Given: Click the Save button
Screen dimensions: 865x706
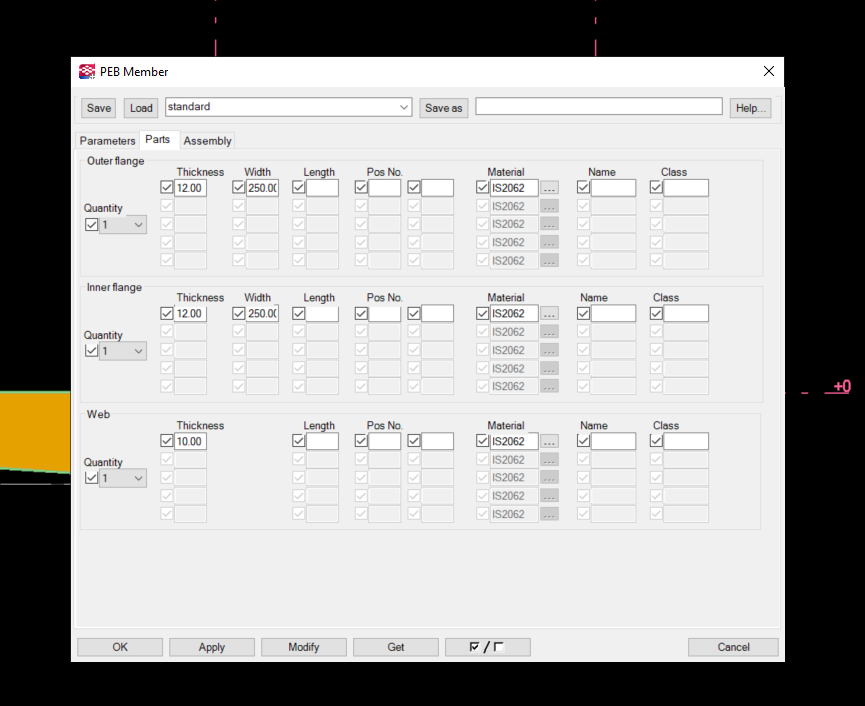Looking at the screenshot, I should [99, 108].
